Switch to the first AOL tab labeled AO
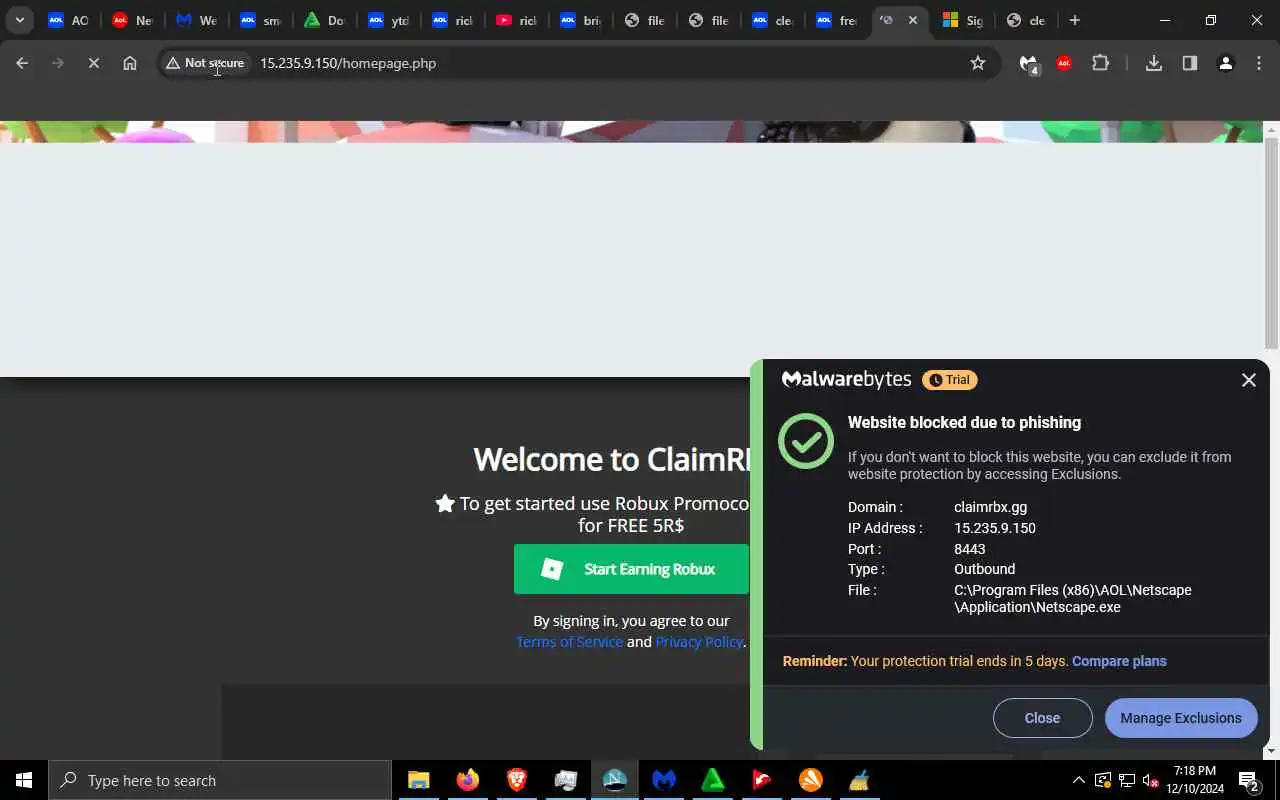Viewport: 1280px width, 800px height. click(68, 20)
